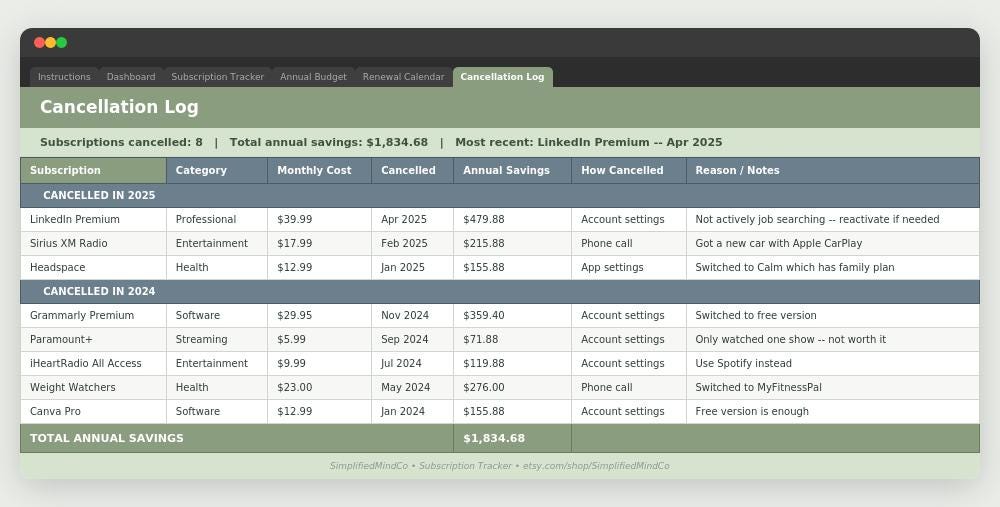Select the Sep 2024 cancelled date
This screenshot has width=1000, height=507.
tap(413, 340)
